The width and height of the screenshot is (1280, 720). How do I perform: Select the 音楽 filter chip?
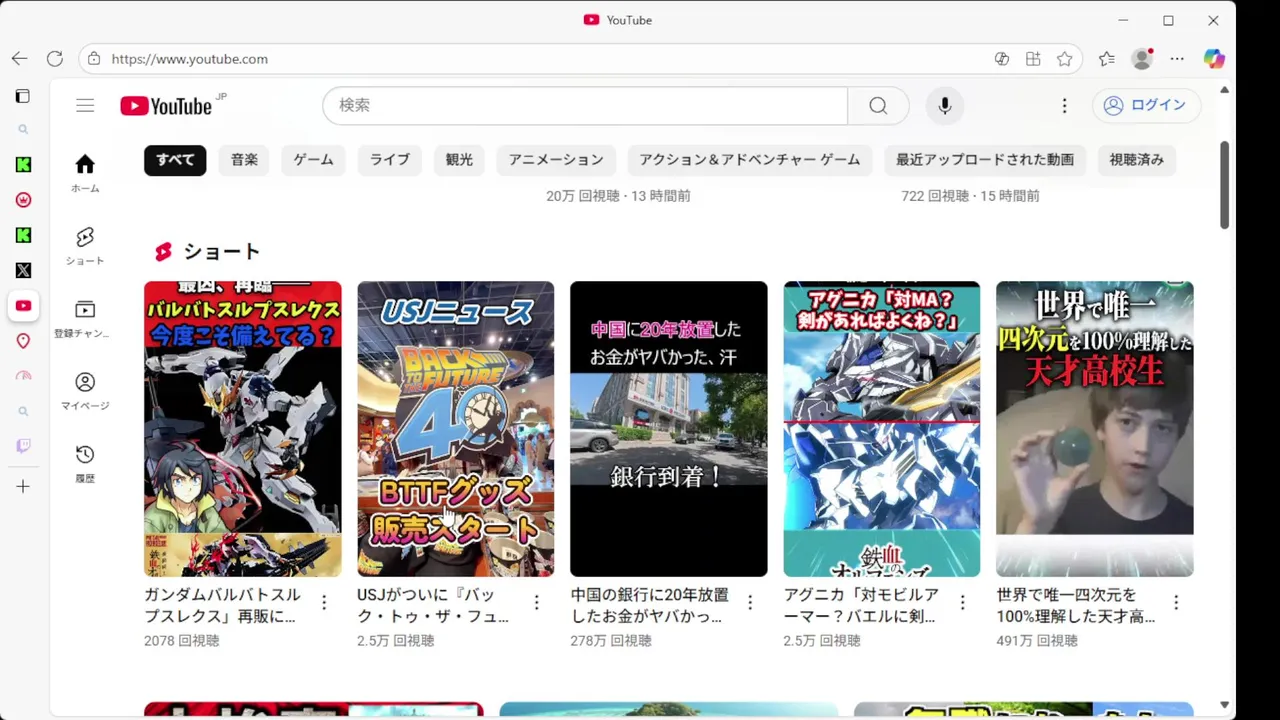pyautogui.click(x=244, y=160)
